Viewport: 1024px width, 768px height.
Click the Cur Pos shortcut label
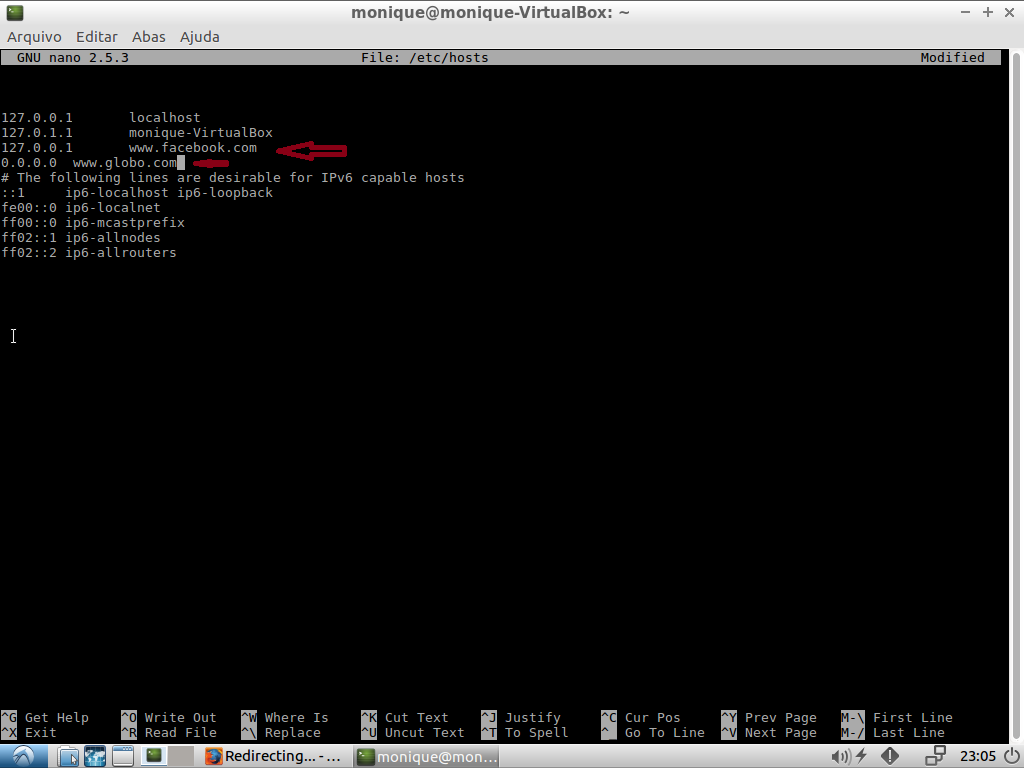point(652,718)
